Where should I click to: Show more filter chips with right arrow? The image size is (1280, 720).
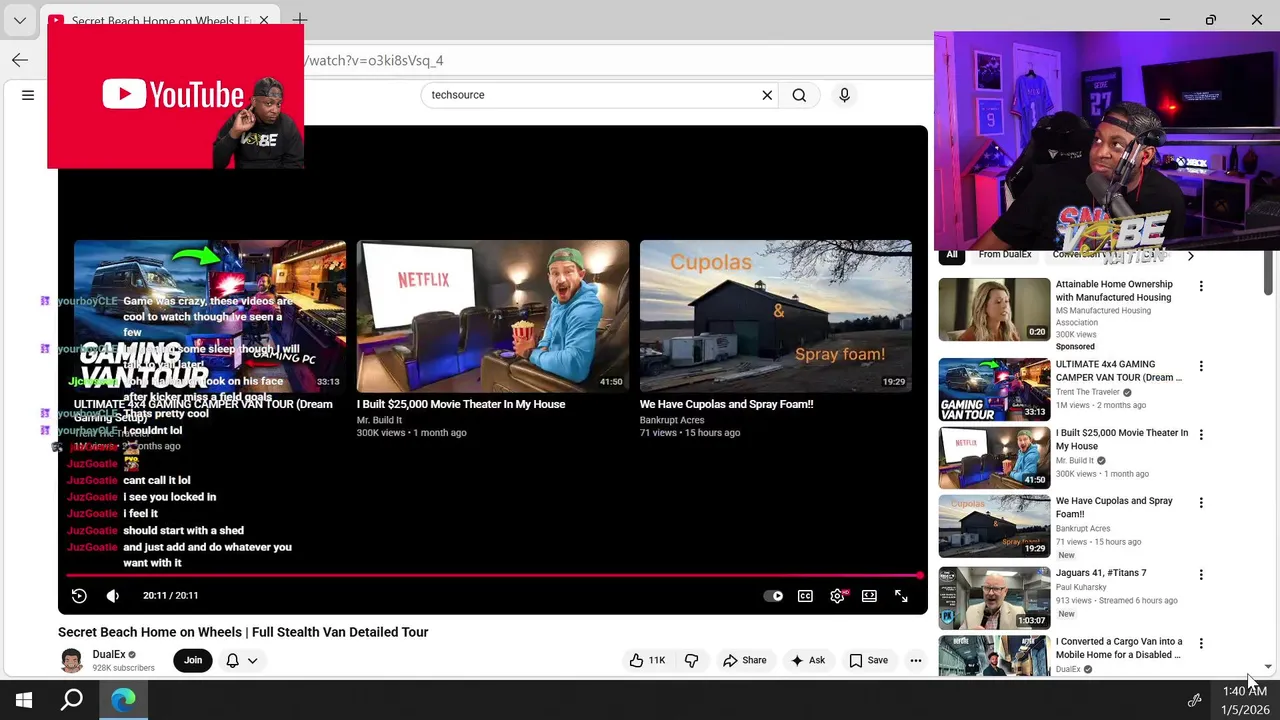[x=1190, y=256]
